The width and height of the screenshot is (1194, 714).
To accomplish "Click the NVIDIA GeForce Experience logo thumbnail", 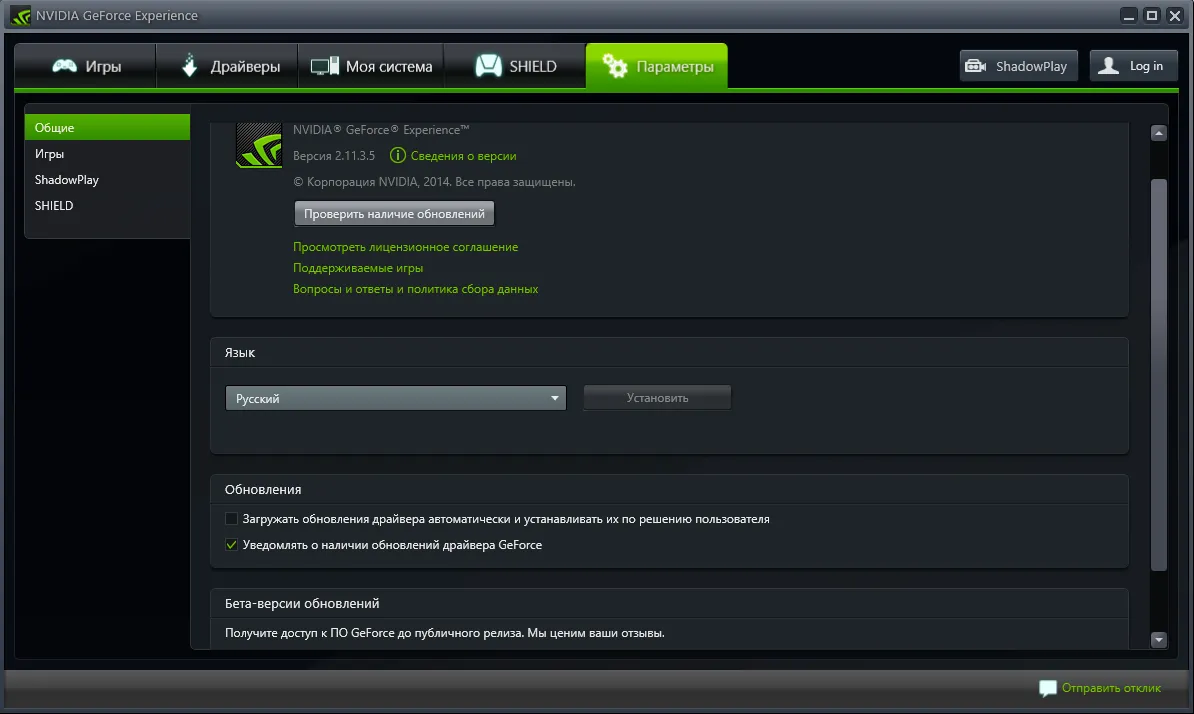I will [258, 146].
